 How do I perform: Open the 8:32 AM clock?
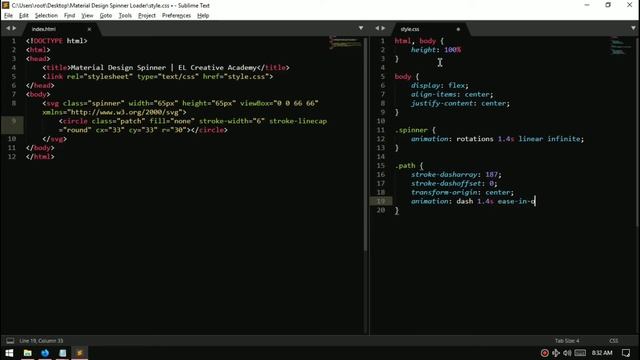[x=602, y=353]
